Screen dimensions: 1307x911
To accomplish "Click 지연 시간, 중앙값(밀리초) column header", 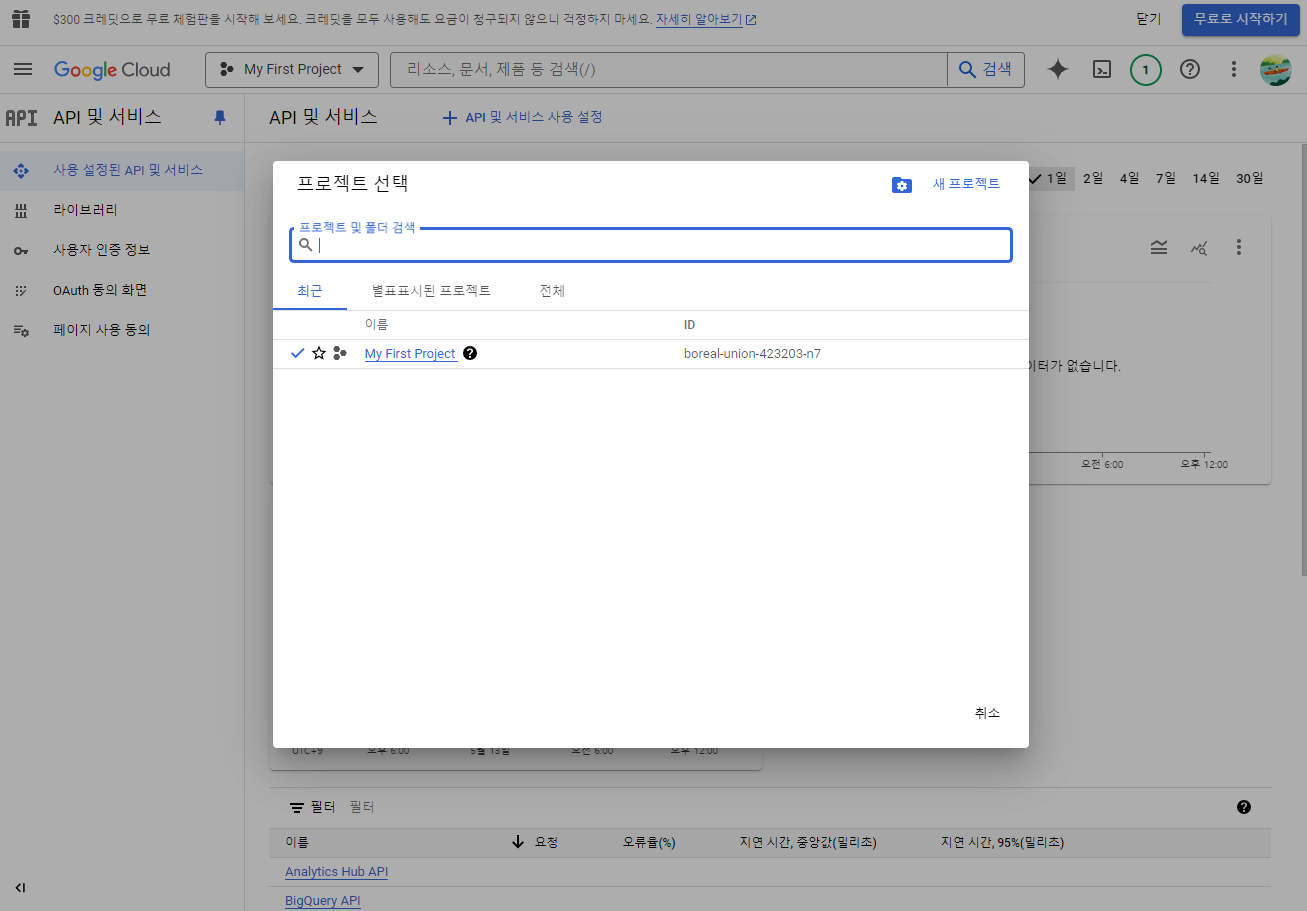I will click(808, 843).
